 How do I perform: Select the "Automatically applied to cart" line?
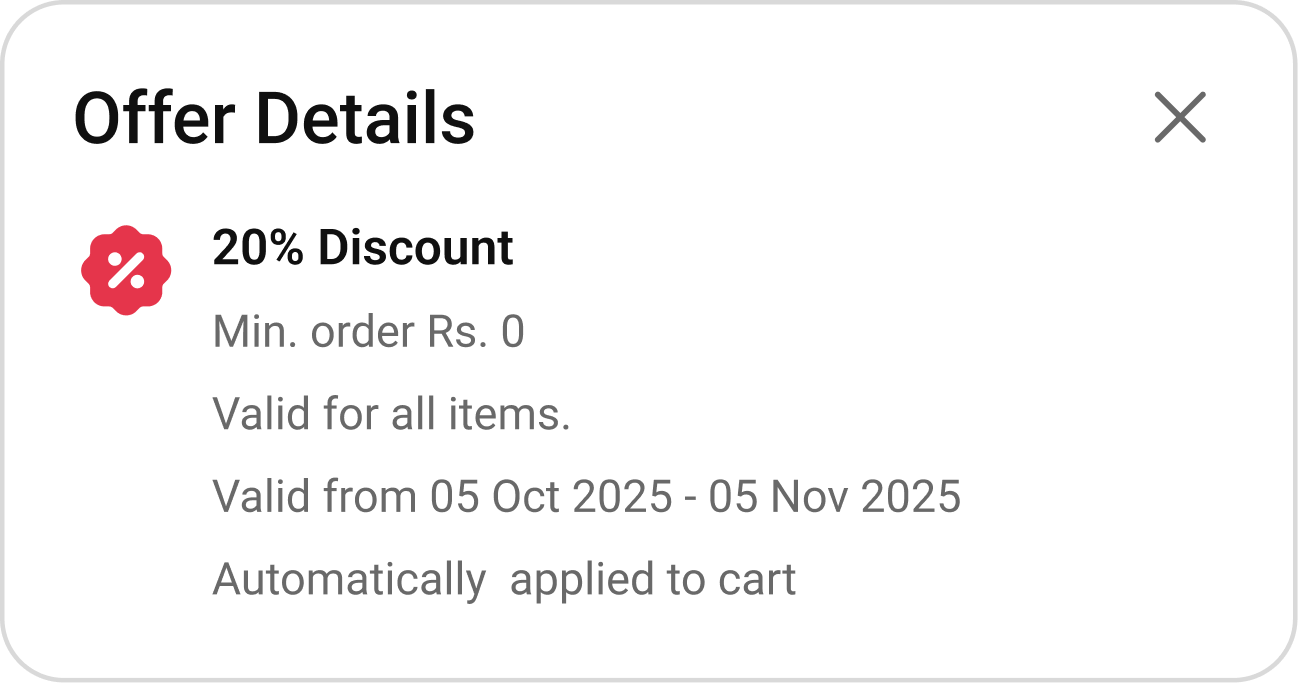(504, 579)
